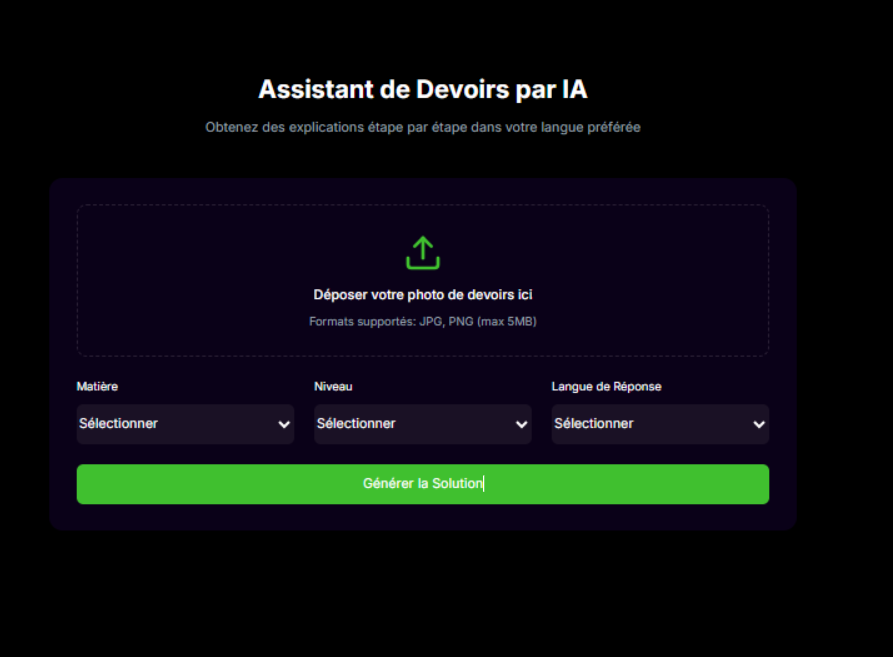The width and height of the screenshot is (893, 657).
Task: Open the Matière select box
Action: 185,424
